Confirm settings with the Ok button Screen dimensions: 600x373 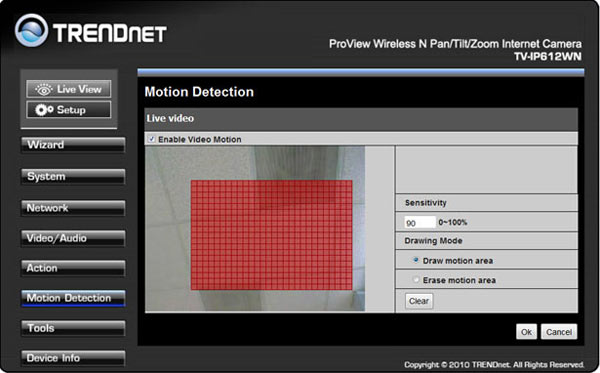pos(527,332)
